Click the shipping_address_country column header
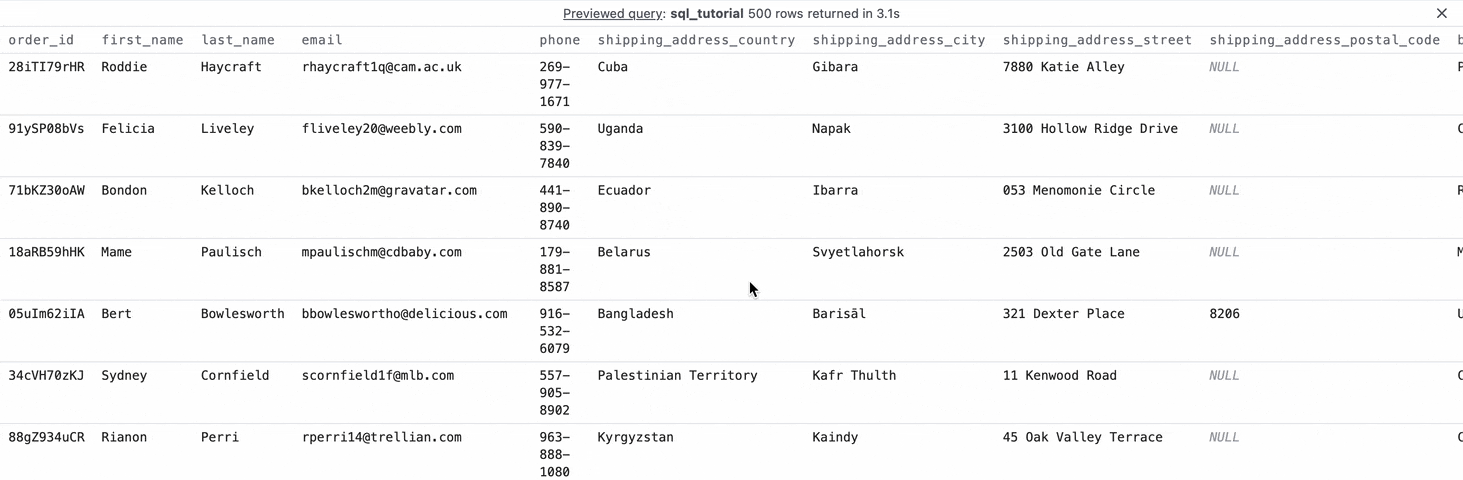Screen dimensions: 1463x480 pyautogui.click(x=696, y=40)
